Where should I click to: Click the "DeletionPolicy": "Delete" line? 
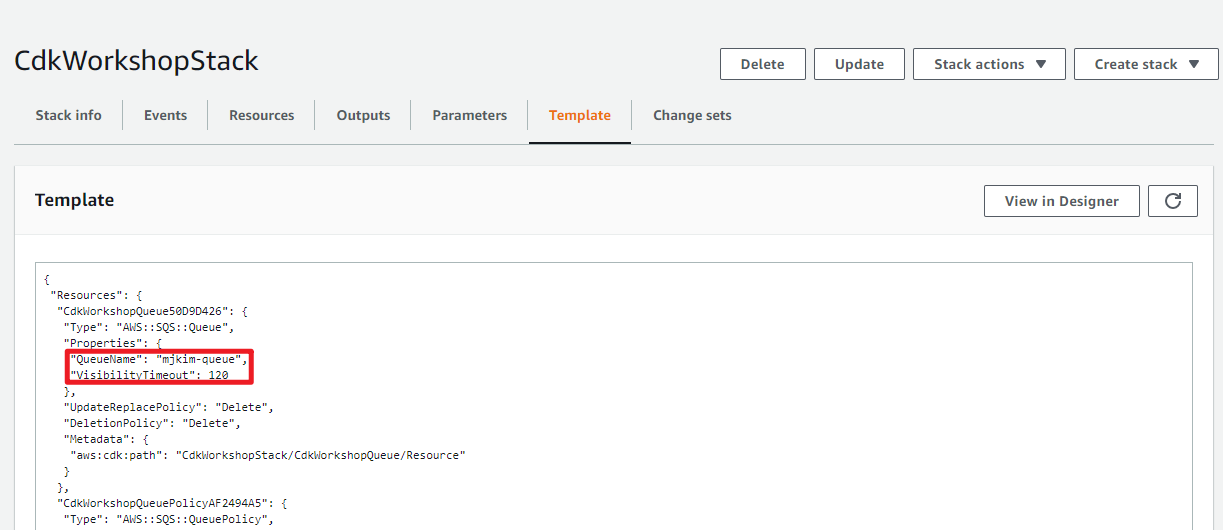(152, 423)
